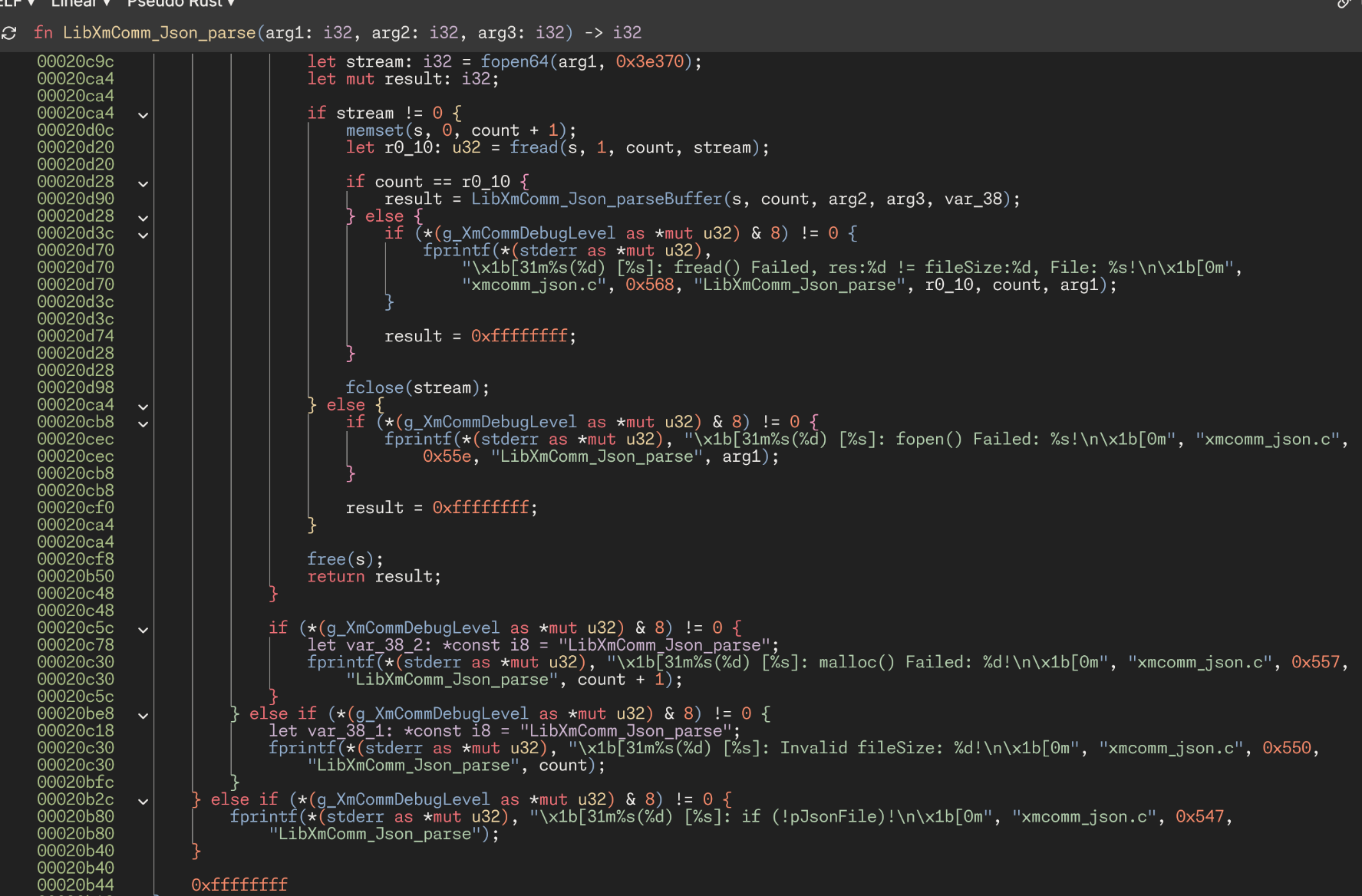
Task: Collapse the debug check before the malloc() Failed message
Action: 143,630
